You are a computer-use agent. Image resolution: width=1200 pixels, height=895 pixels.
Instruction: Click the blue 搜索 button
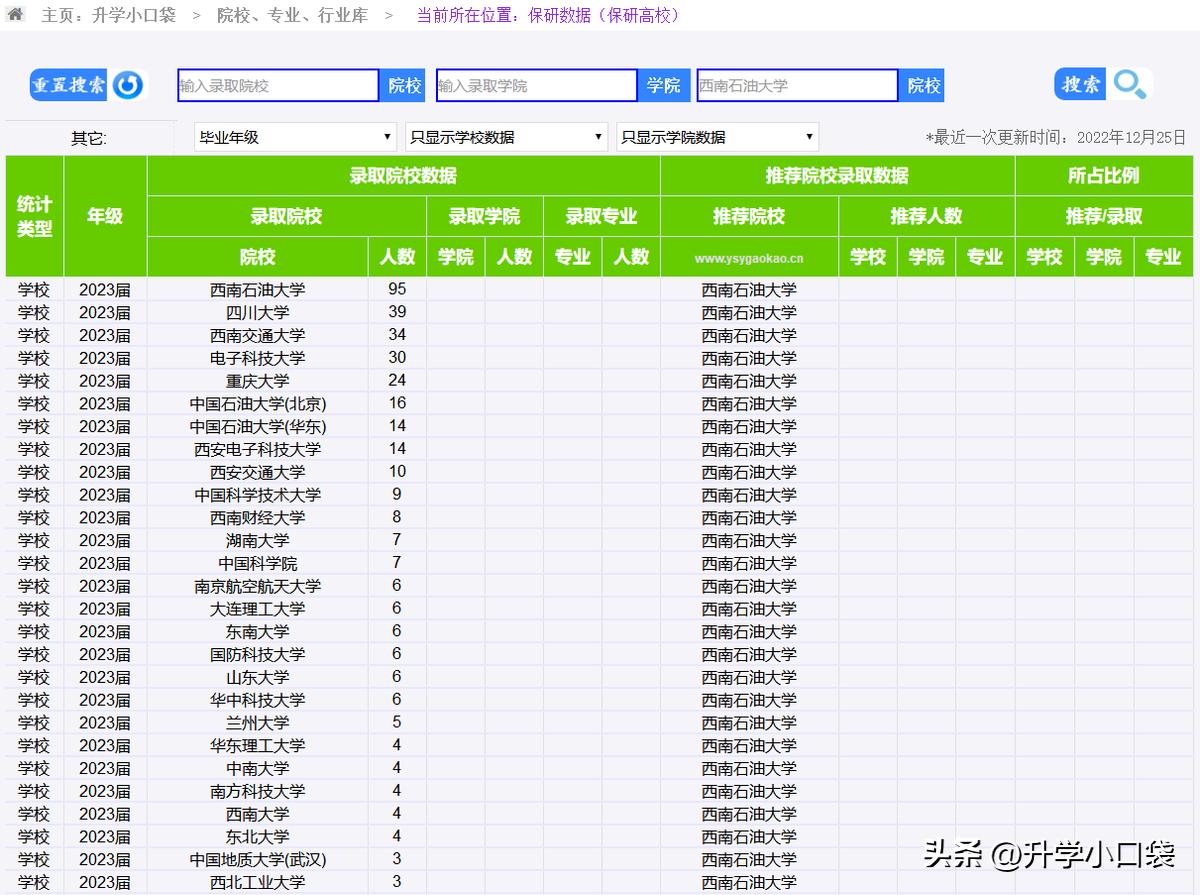point(1079,85)
